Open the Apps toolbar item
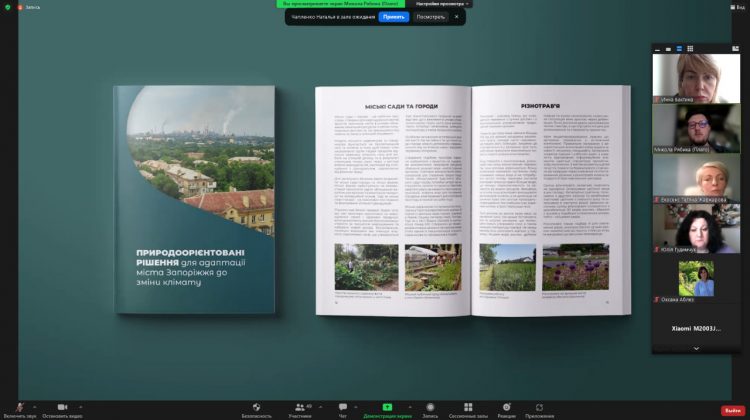 point(539,407)
